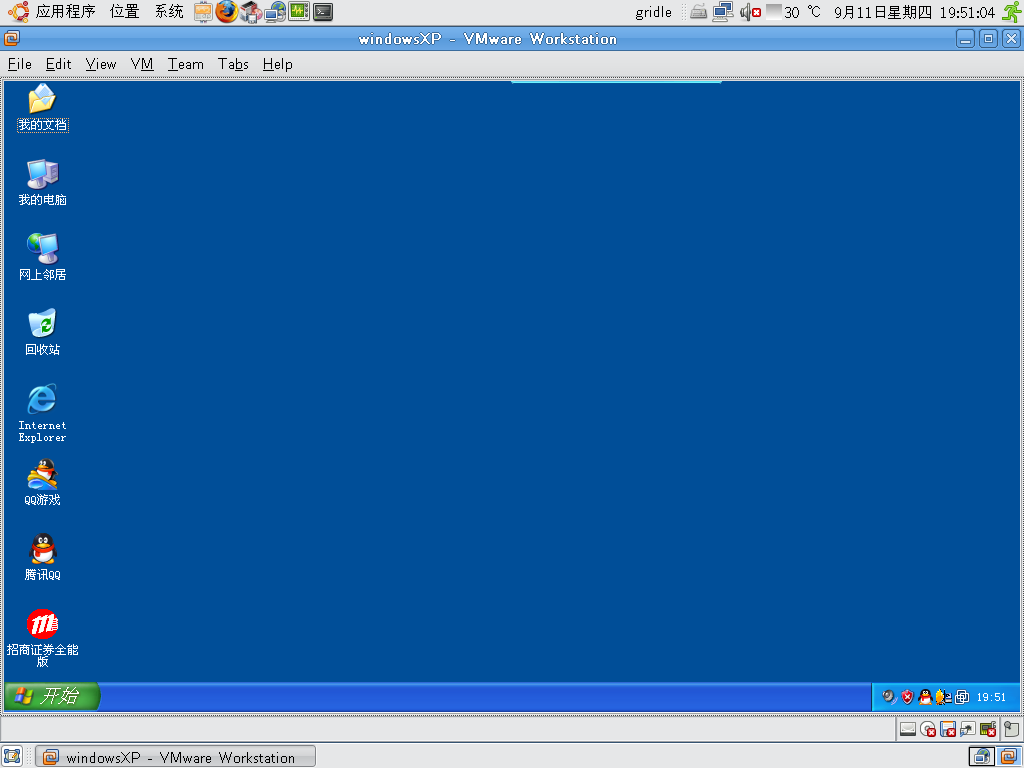Image resolution: width=1024 pixels, height=768 pixels.
Task: Open the 位置 places menu
Action: [x=125, y=12]
